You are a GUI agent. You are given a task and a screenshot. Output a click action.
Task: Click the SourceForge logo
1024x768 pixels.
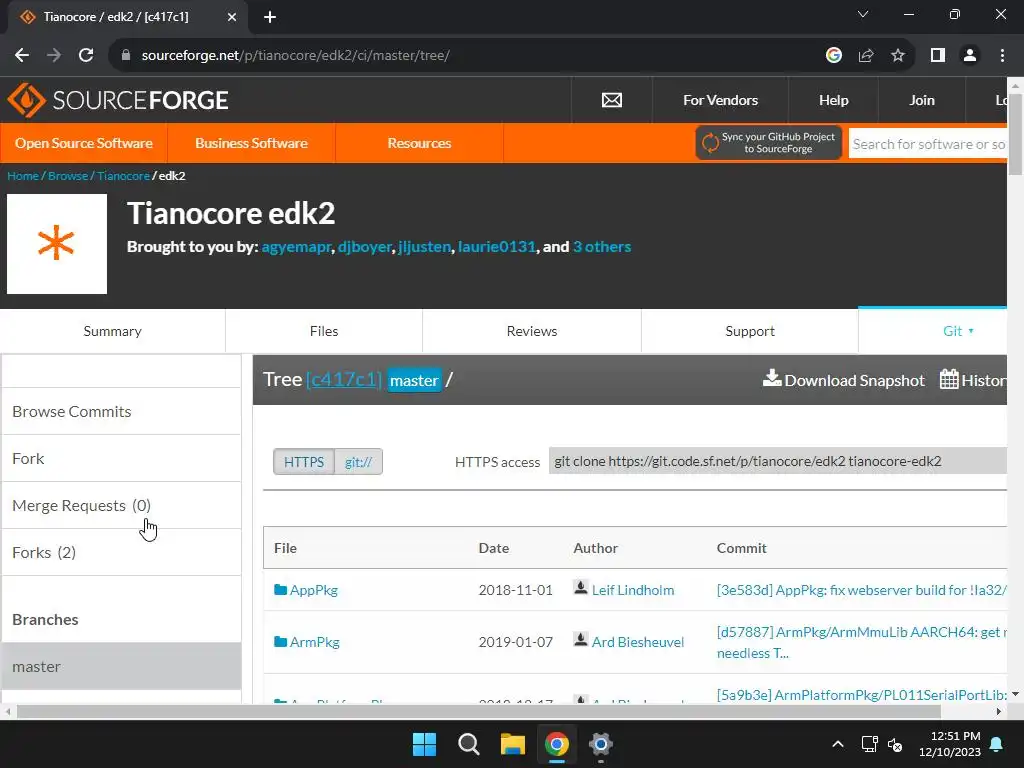[x=118, y=100]
